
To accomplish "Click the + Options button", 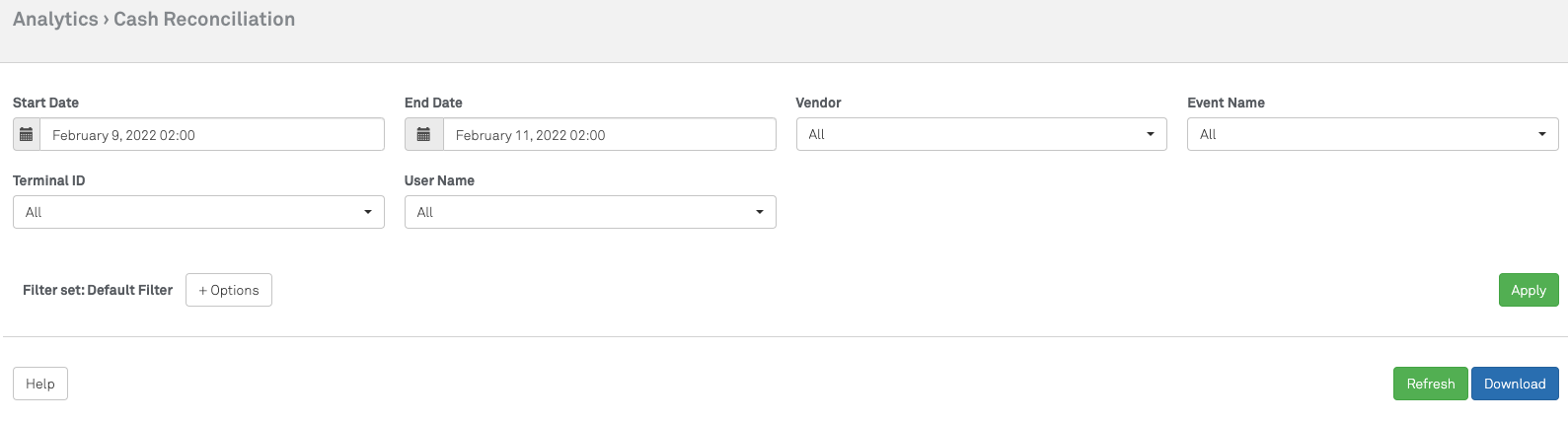I will [x=229, y=290].
